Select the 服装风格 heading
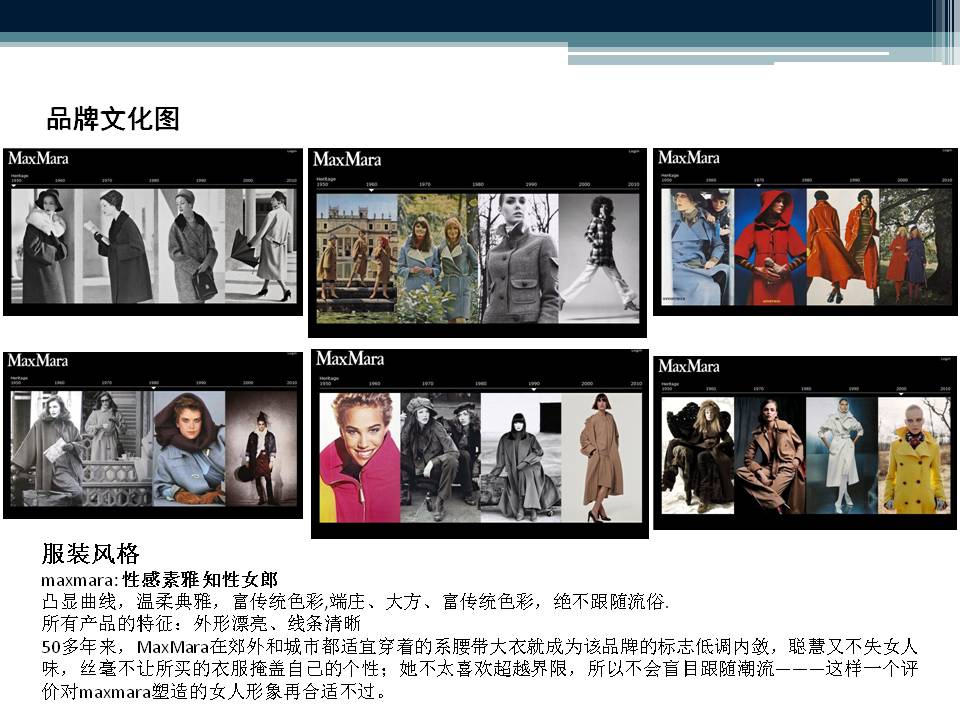This screenshot has height=720, width=960. [91, 553]
